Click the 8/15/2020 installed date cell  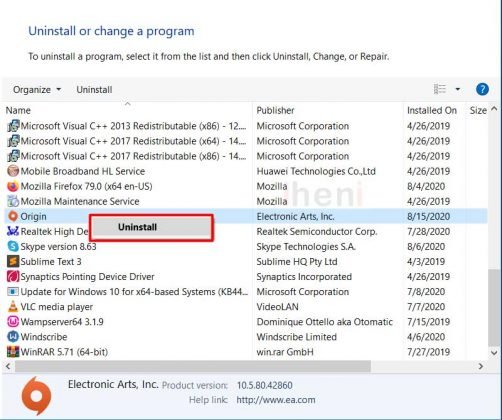coord(428,217)
